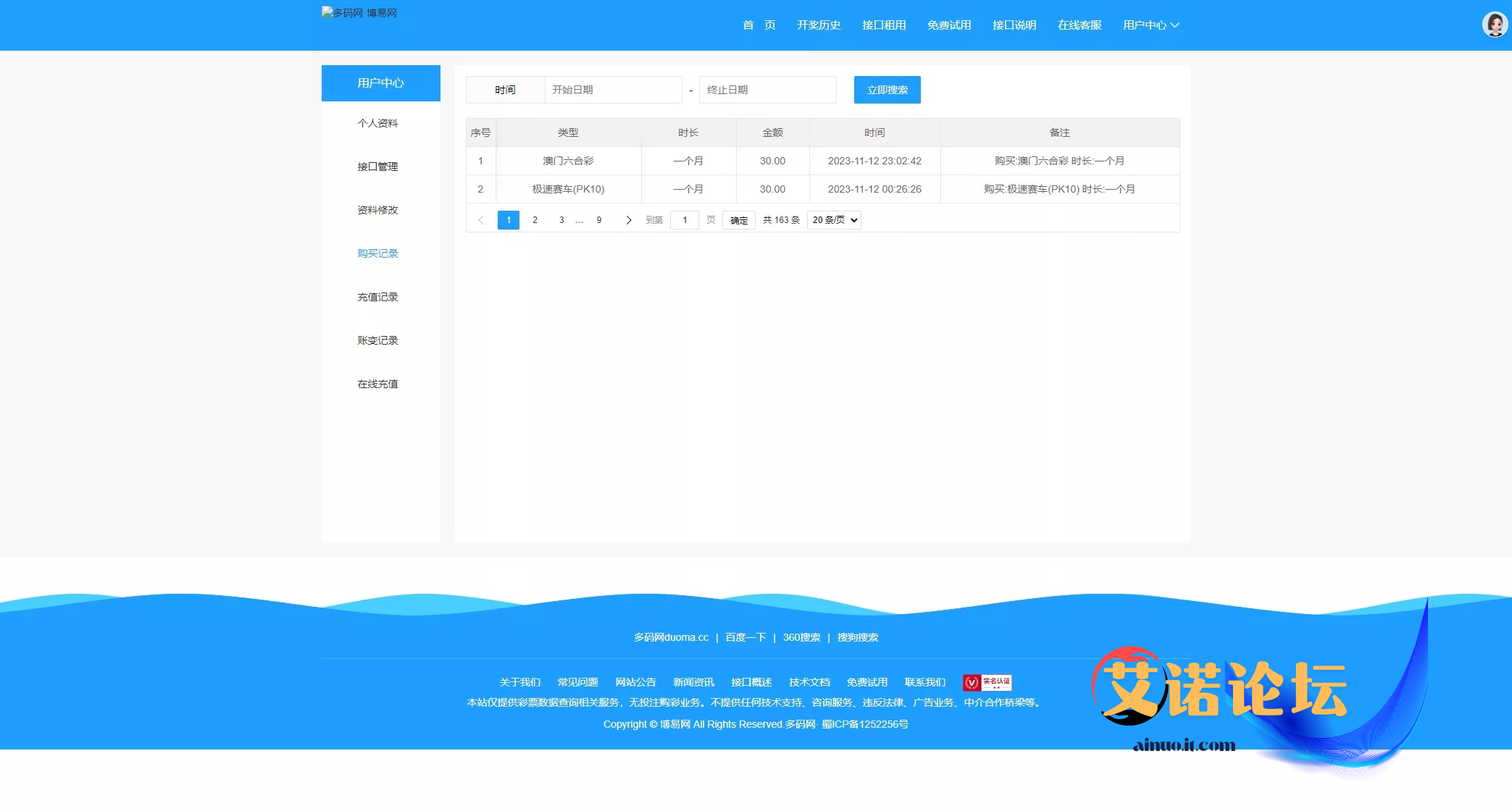Screen dimensions: 1512x811
Task: Select 购买记录 in the sidebar
Action: coord(377,253)
